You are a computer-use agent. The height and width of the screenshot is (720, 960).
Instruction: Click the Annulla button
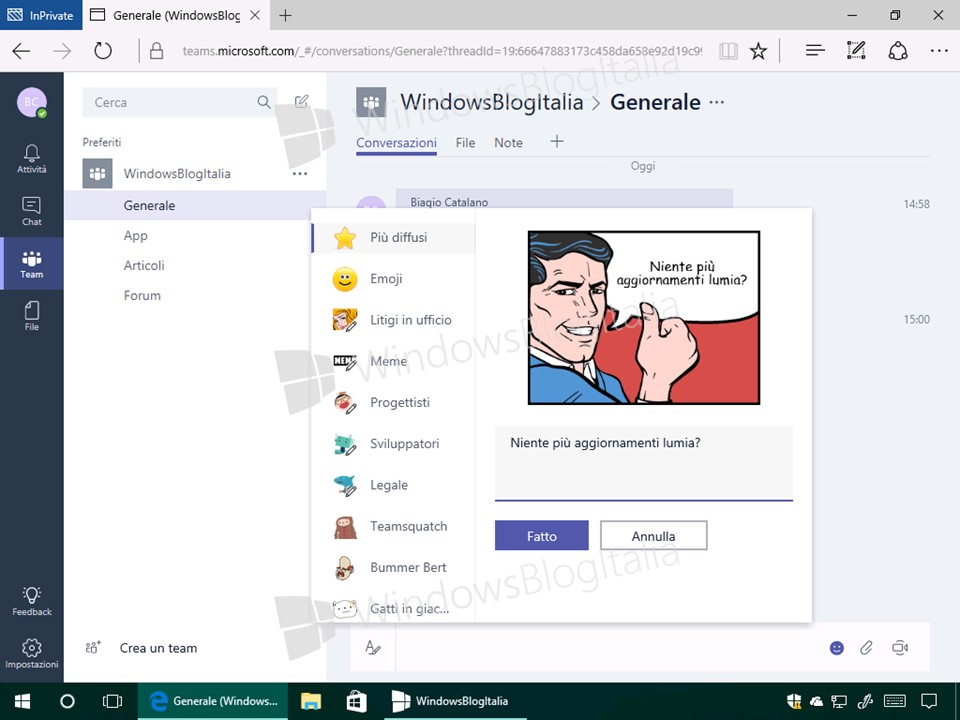click(653, 536)
